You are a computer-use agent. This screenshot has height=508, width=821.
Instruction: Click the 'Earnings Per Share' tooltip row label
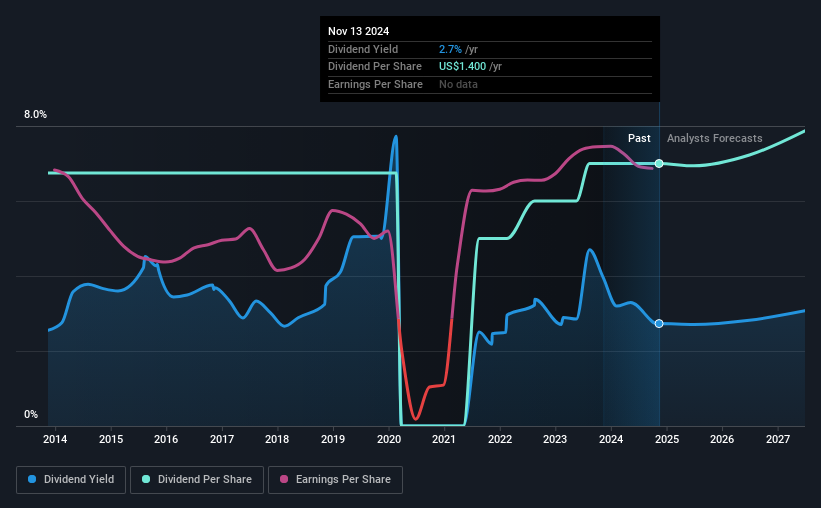[x=375, y=84]
